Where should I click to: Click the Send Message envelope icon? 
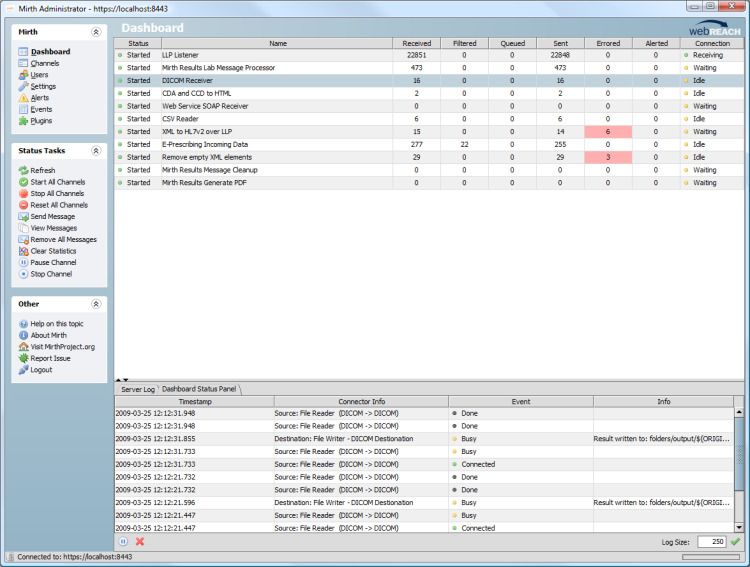point(23,217)
